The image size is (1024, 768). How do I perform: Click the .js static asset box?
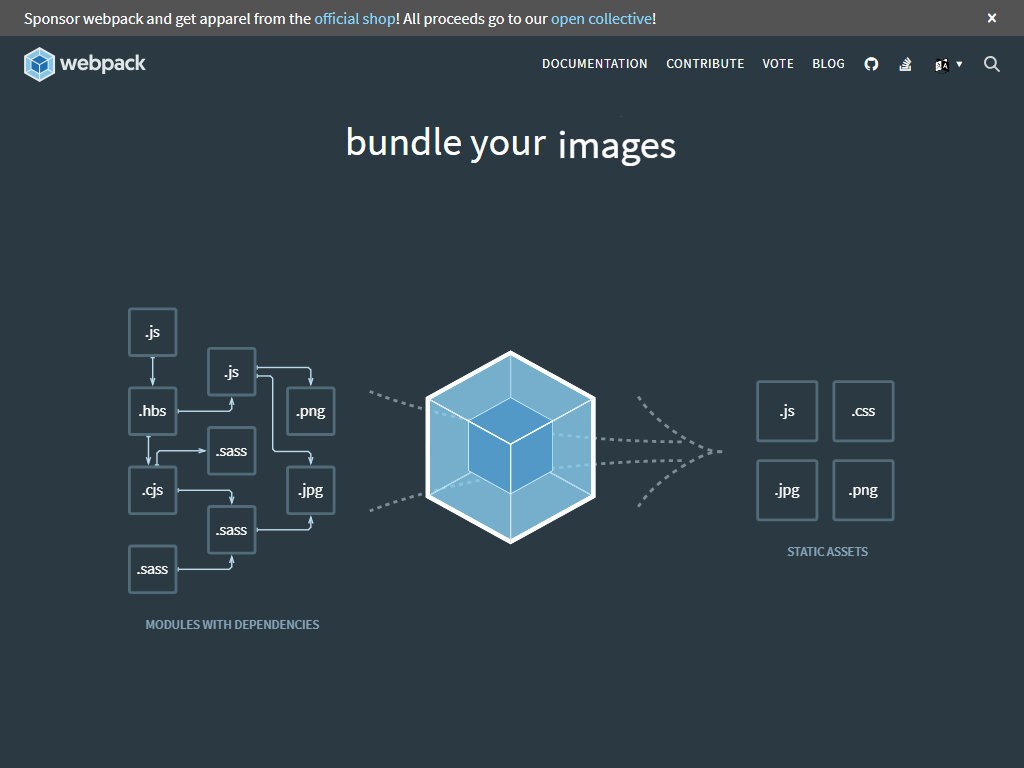[x=787, y=411]
